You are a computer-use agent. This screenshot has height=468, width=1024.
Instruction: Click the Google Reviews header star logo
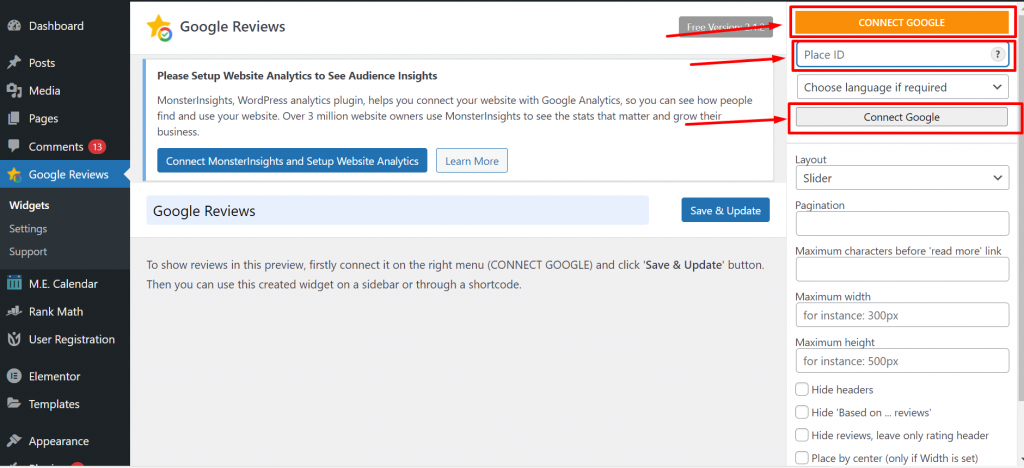[x=159, y=28]
